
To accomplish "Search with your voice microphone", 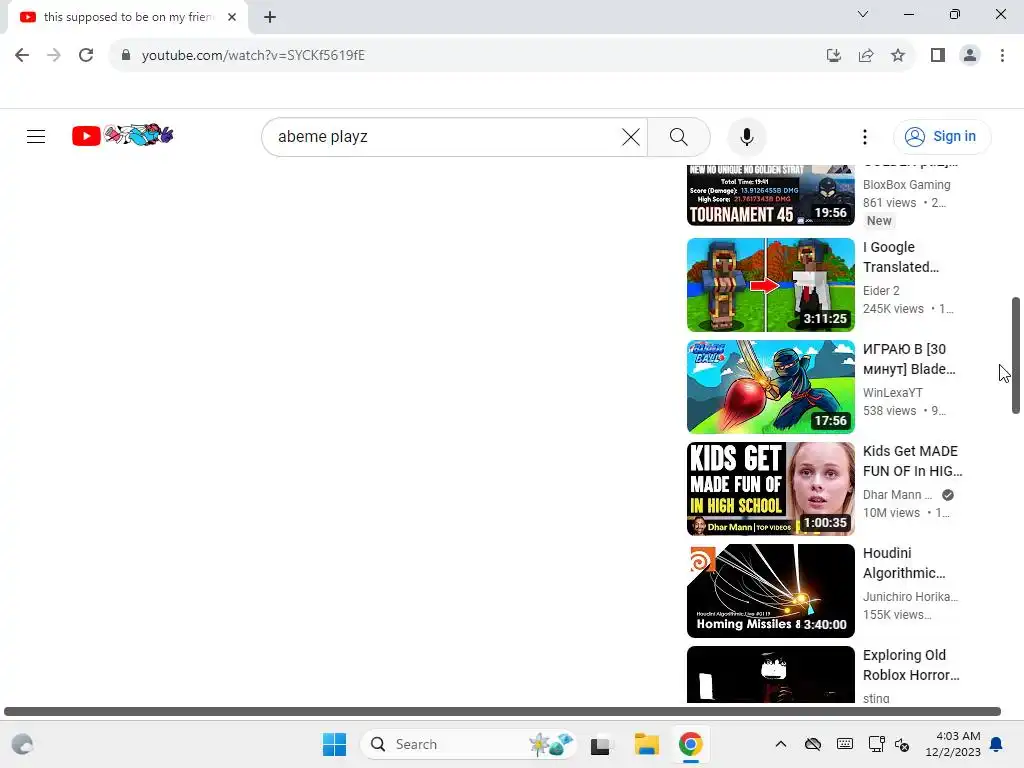I will tap(746, 136).
